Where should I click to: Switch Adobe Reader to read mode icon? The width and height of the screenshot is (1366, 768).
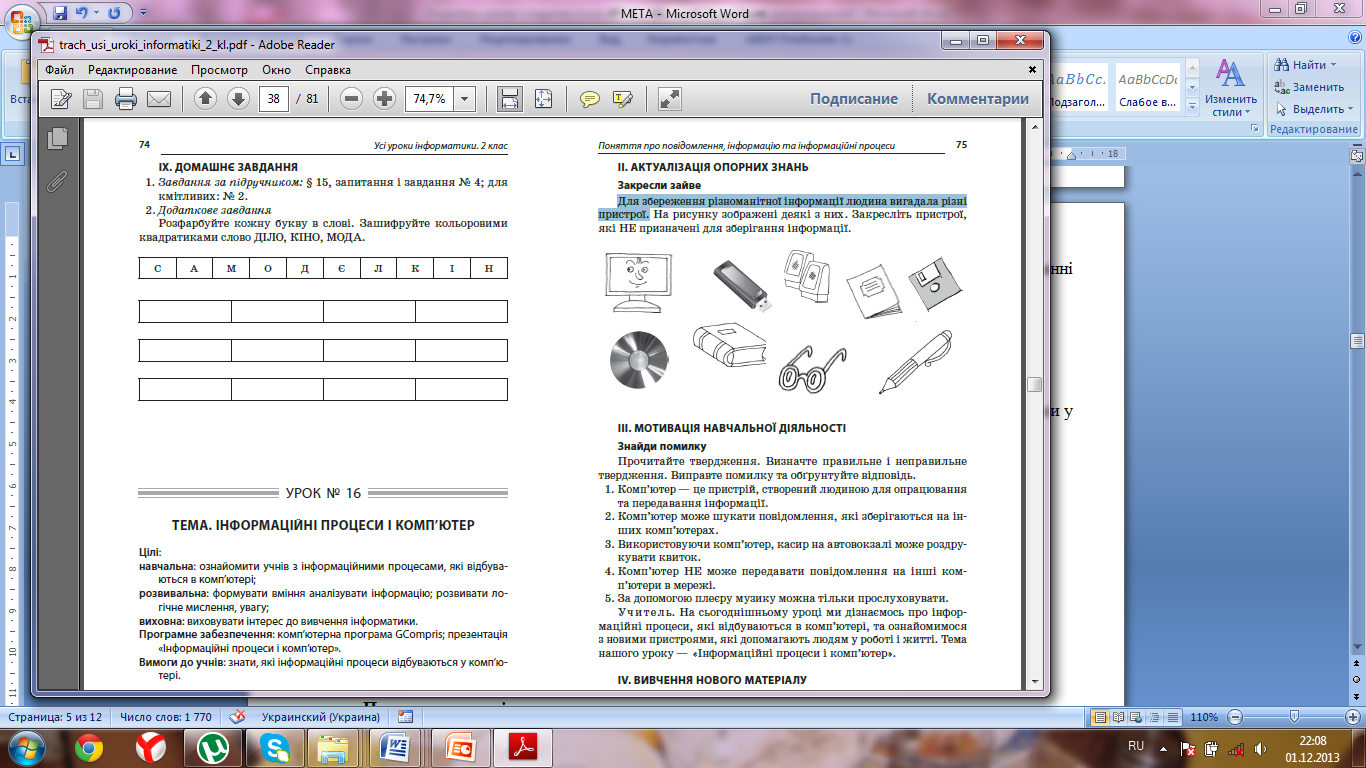click(x=669, y=99)
